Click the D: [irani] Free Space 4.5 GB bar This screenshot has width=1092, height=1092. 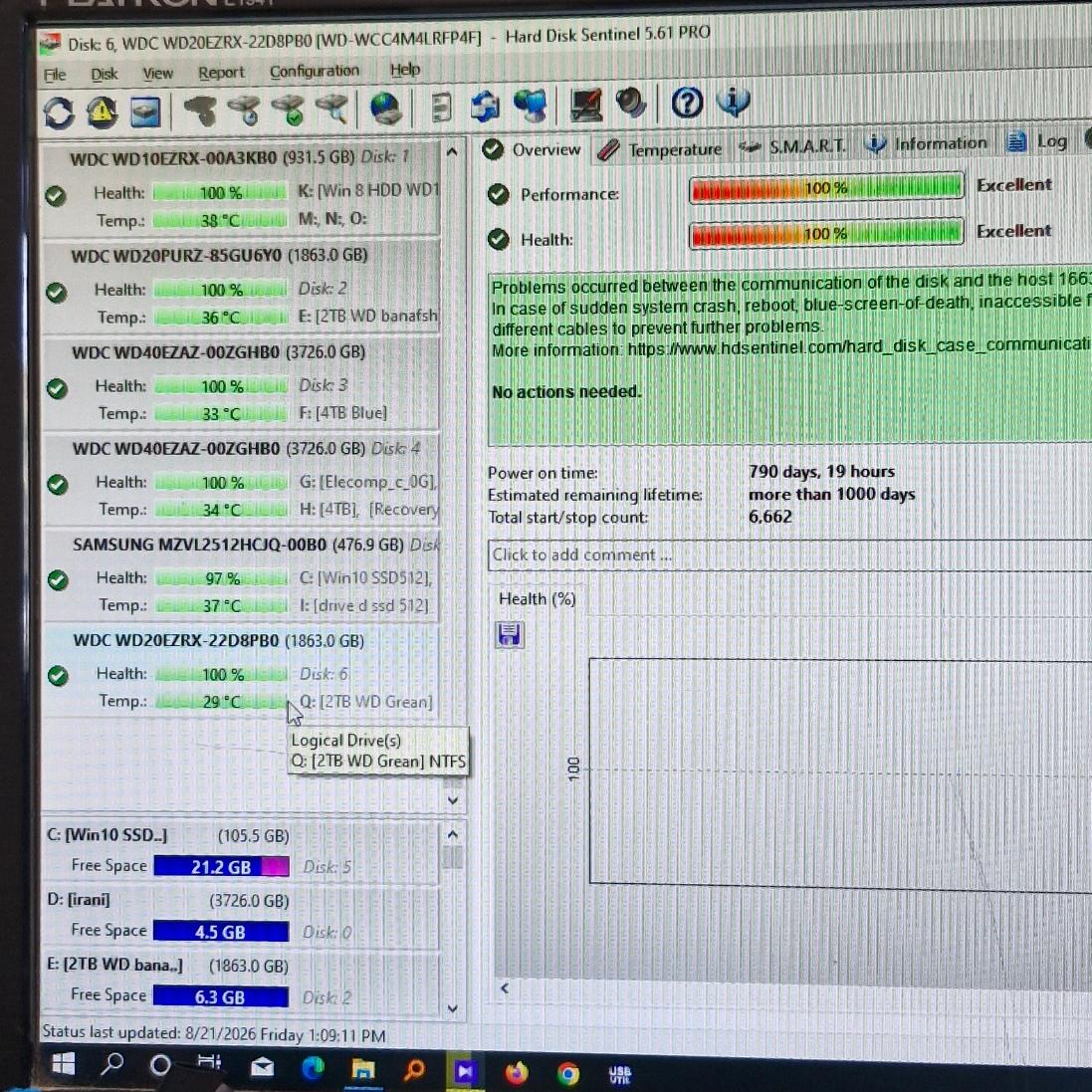[x=220, y=932]
